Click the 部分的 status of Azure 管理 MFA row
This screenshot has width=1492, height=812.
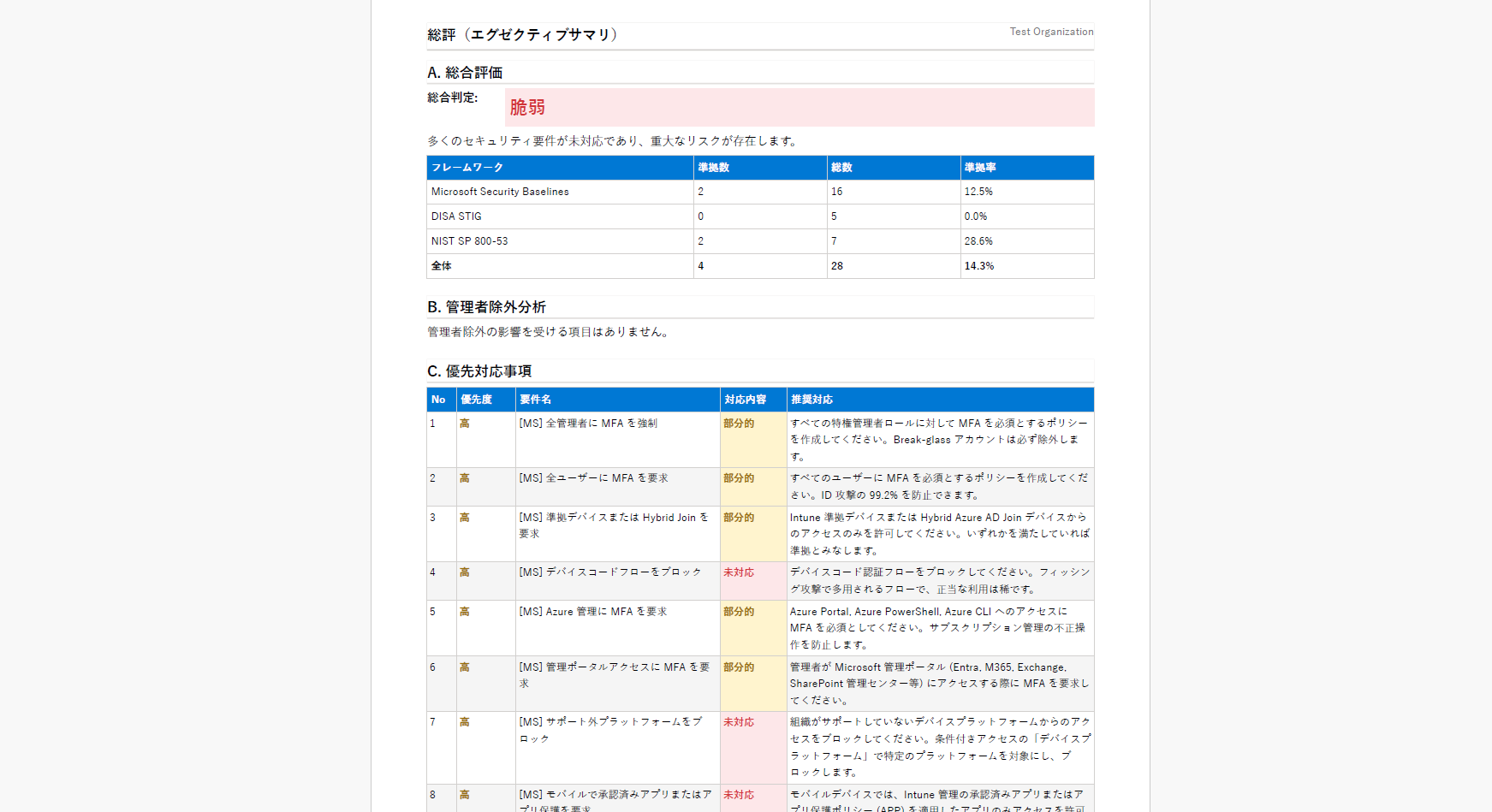point(740,612)
